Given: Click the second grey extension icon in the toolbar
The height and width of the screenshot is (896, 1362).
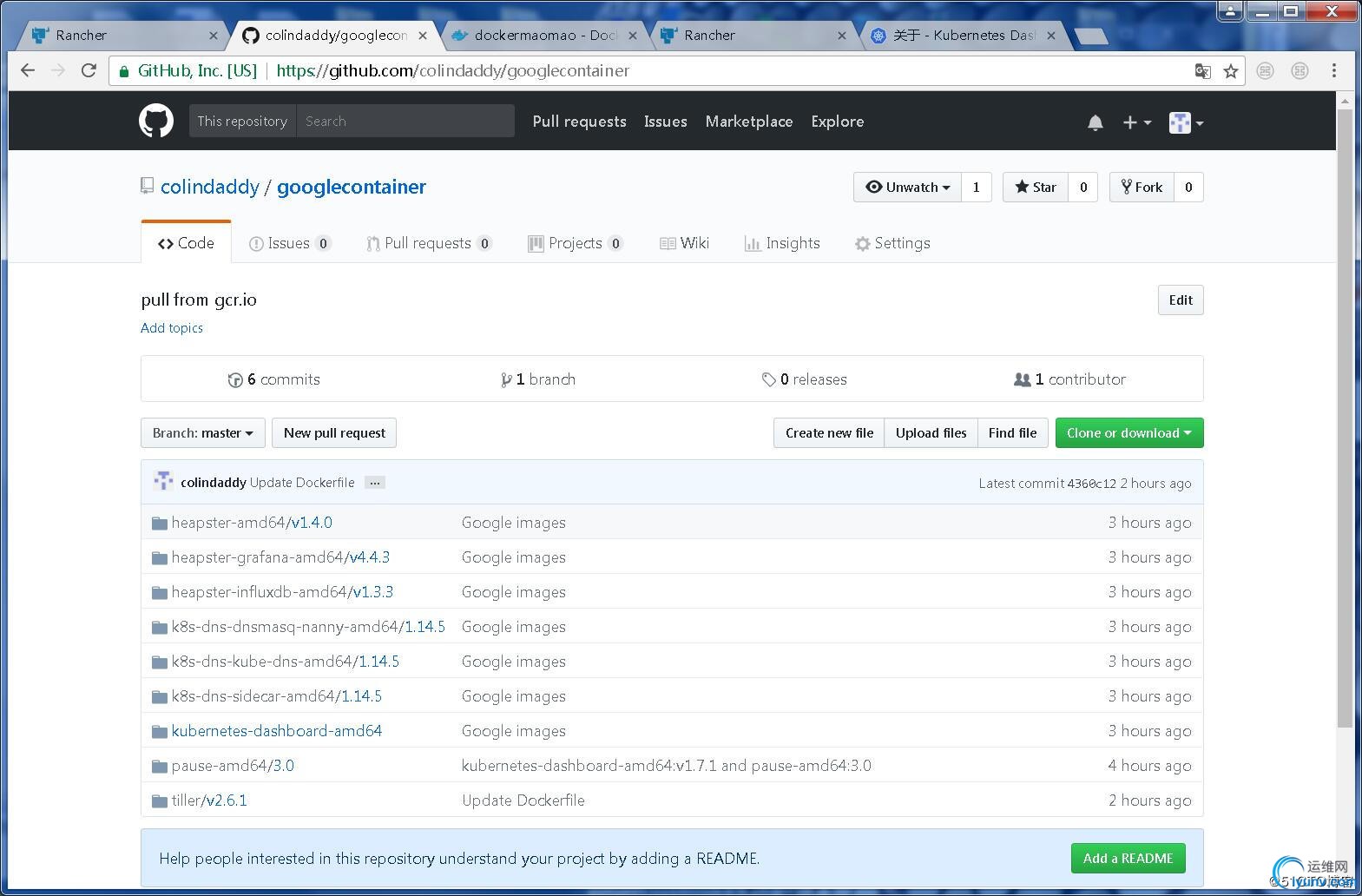Looking at the screenshot, I should tap(1299, 71).
